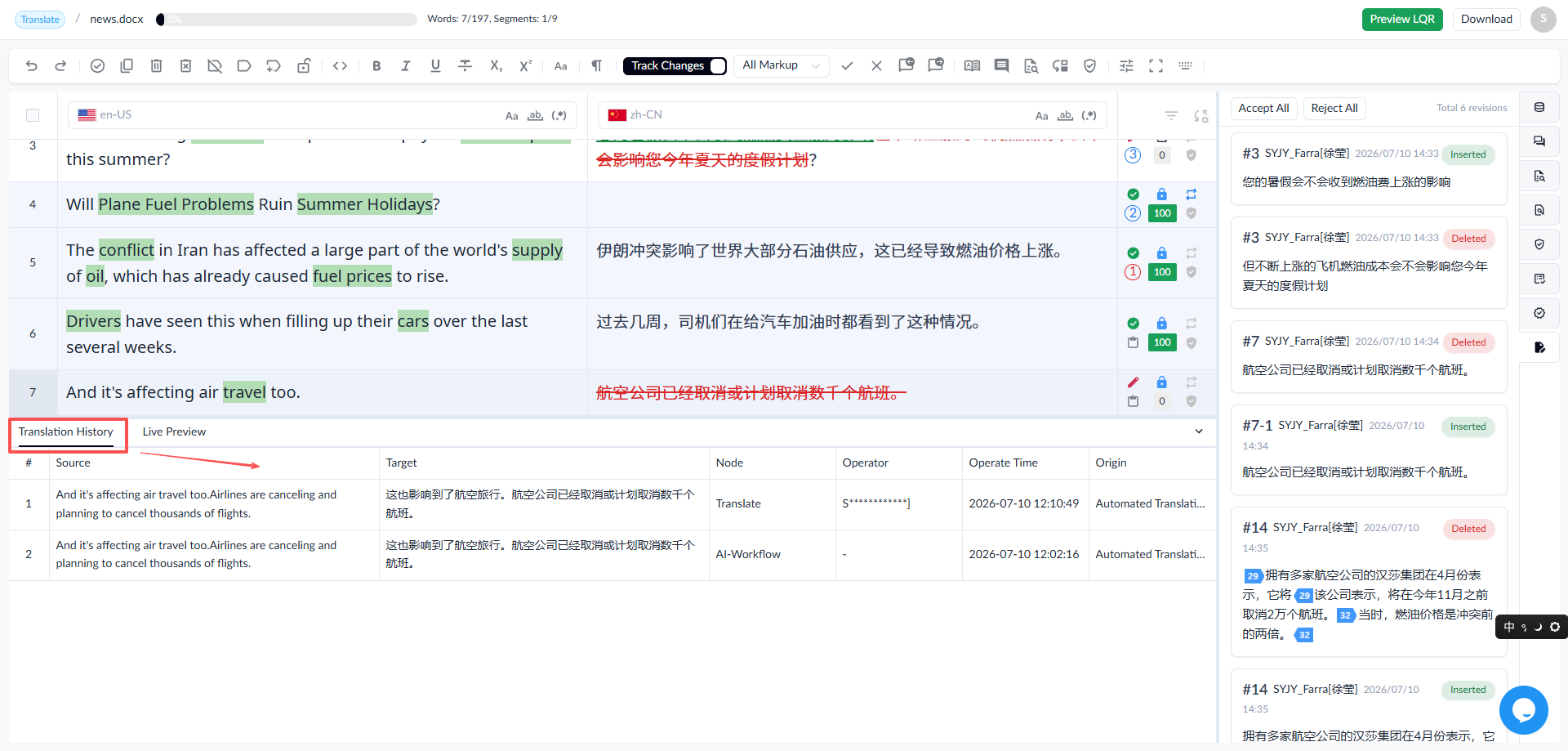Open the QA shield icon in toolbar
The height and width of the screenshot is (751, 1568).
pyautogui.click(x=1089, y=66)
